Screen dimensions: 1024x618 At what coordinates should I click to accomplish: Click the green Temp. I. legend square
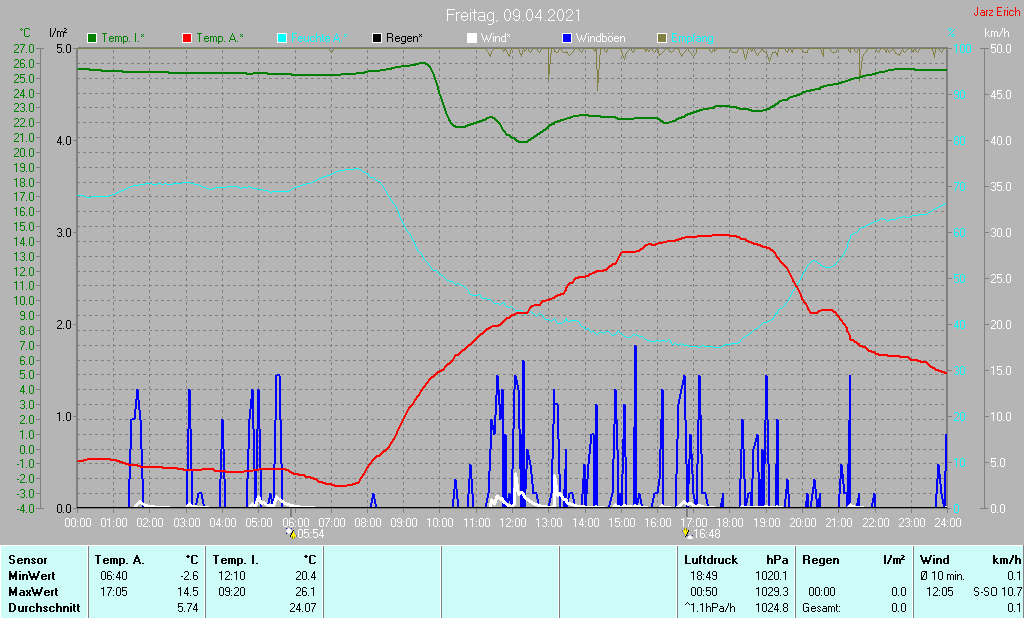click(x=93, y=38)
